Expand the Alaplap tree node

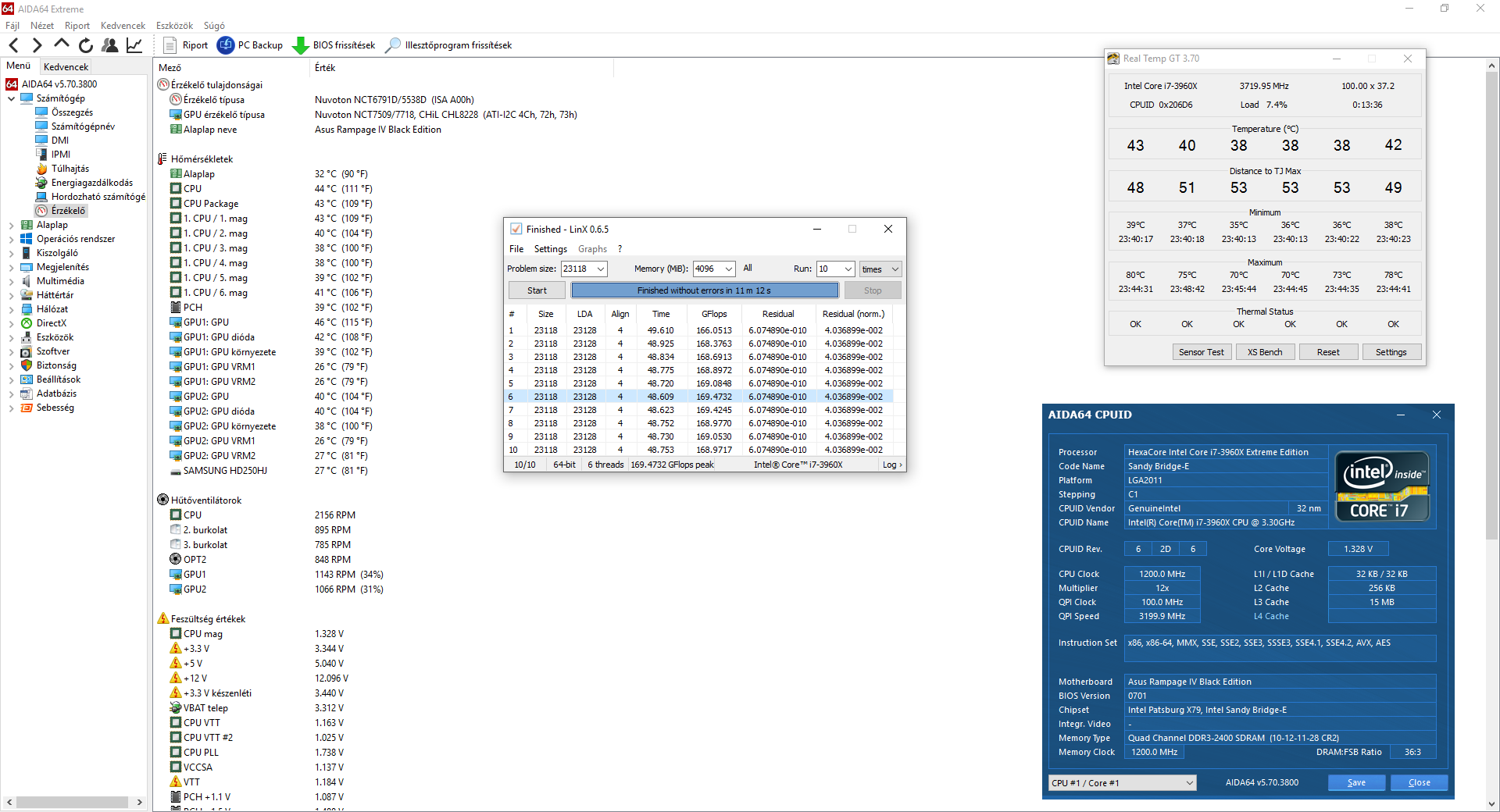(11, 225)
